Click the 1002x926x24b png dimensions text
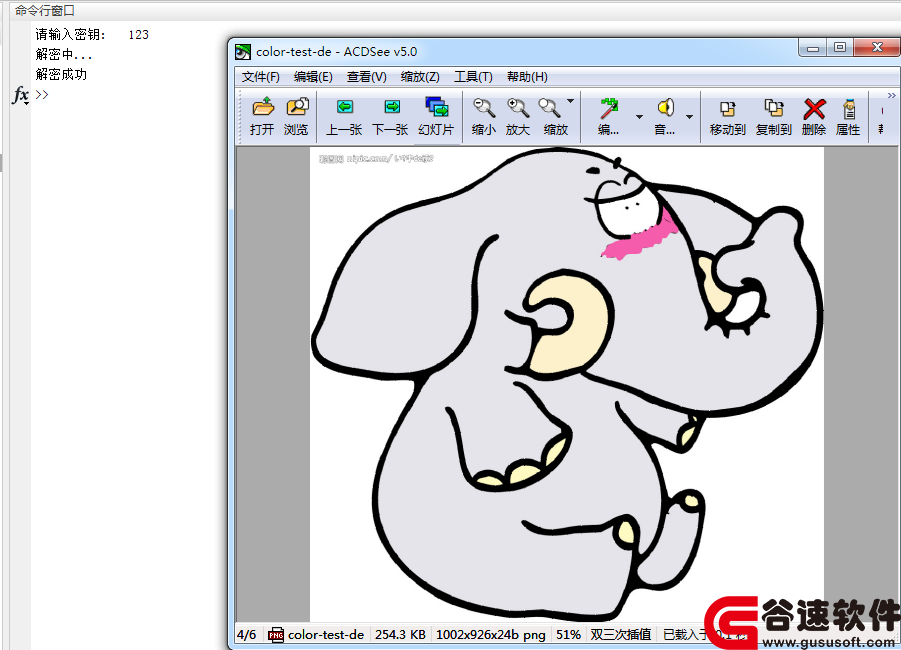The height and width of the screenshot is (650, 901). tap(491, 634)
